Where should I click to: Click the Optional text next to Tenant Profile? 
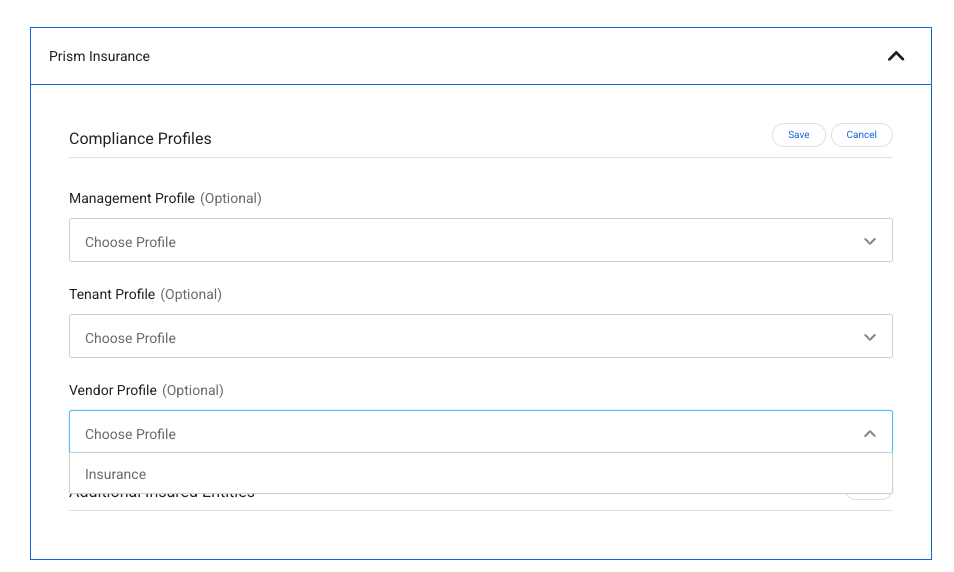(x=191, y=294)
